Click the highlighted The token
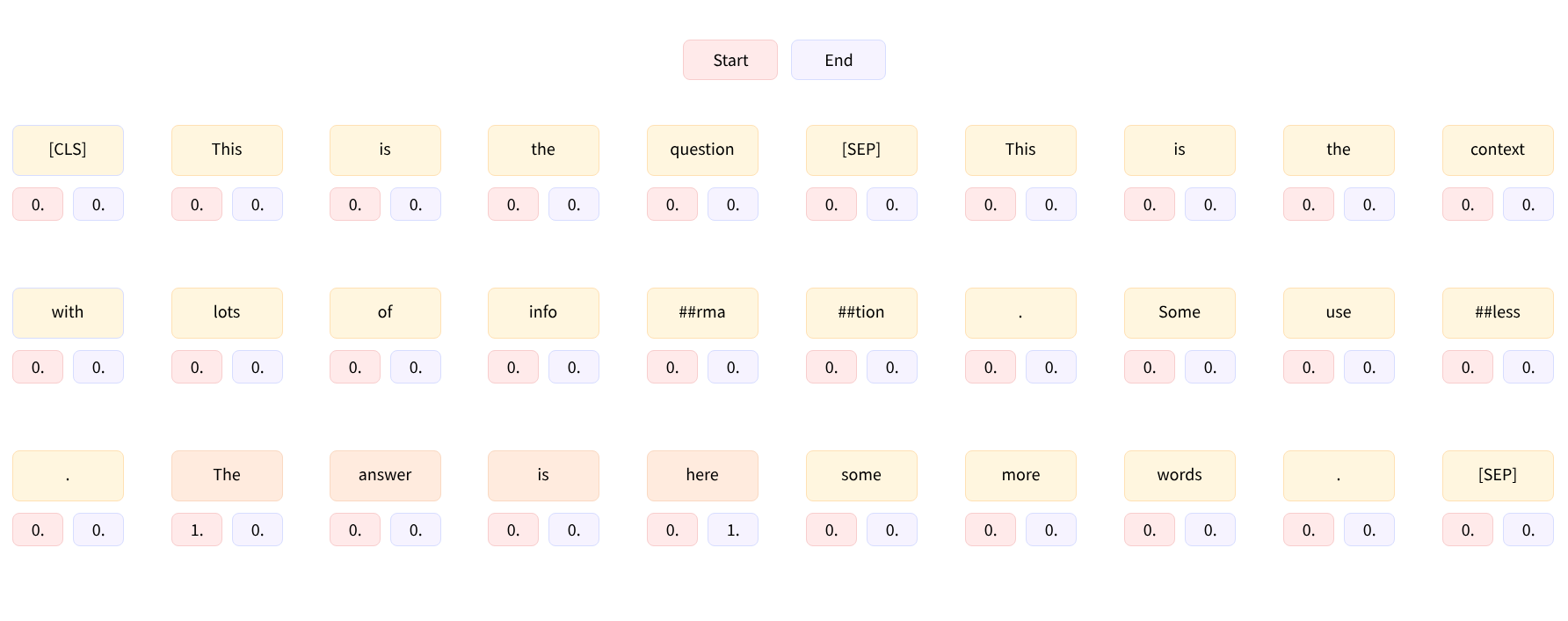Screen dimensions: 1568x621 point(227,476)
